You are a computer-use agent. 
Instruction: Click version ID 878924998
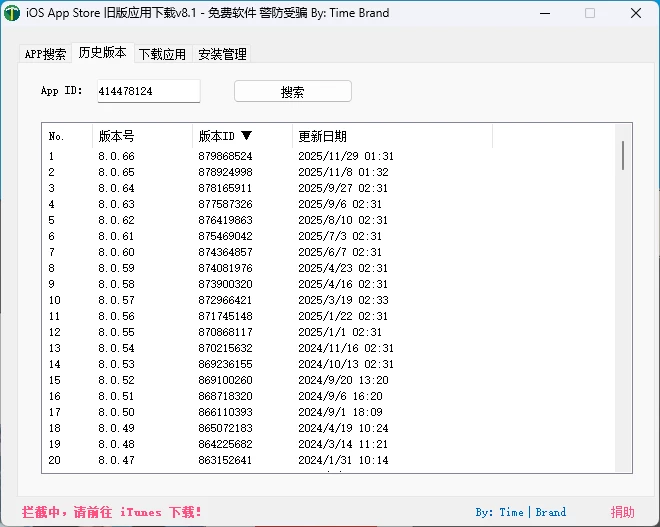pos(225,172)
